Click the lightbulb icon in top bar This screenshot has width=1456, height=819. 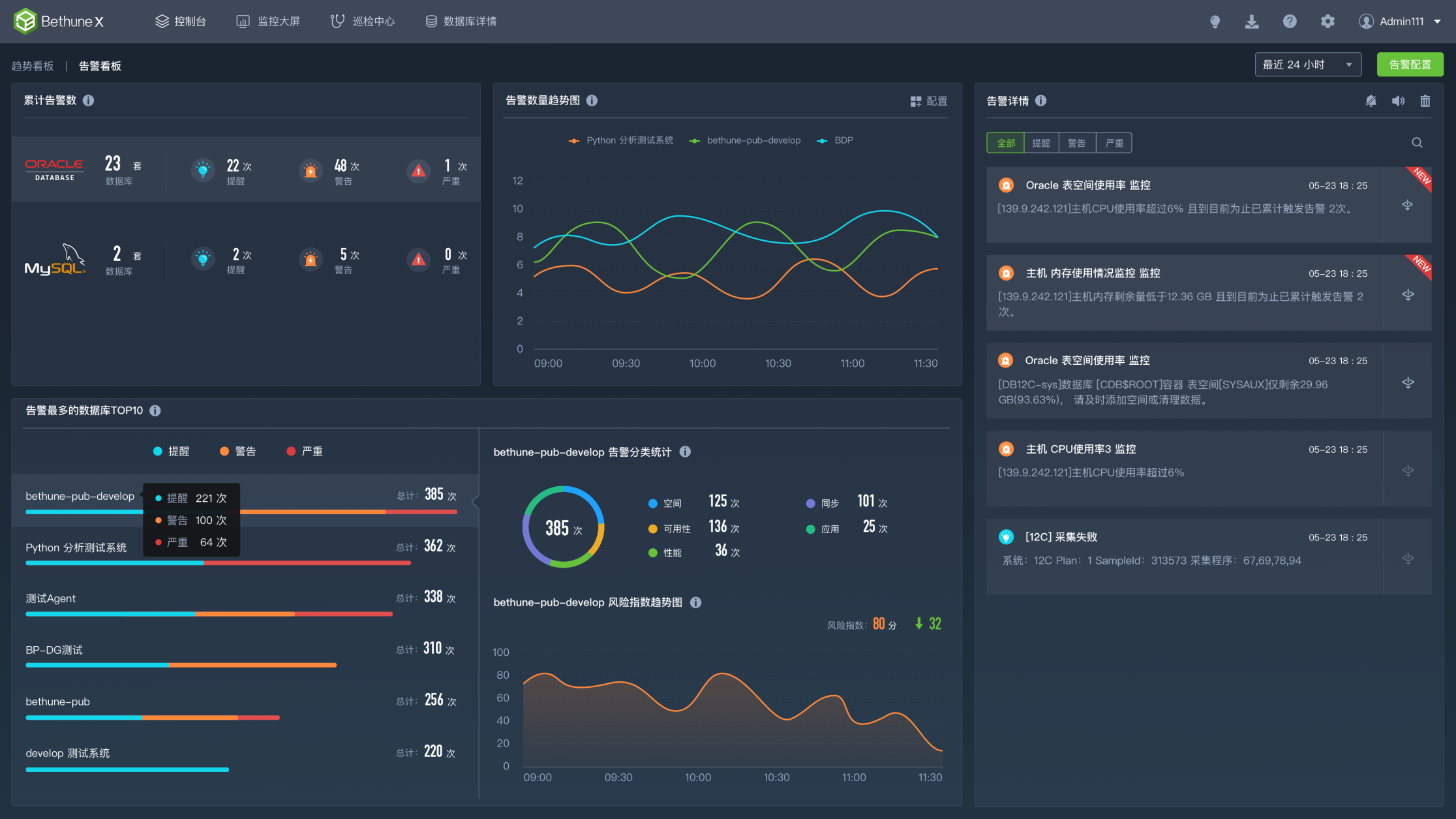tap(1215, 22)
